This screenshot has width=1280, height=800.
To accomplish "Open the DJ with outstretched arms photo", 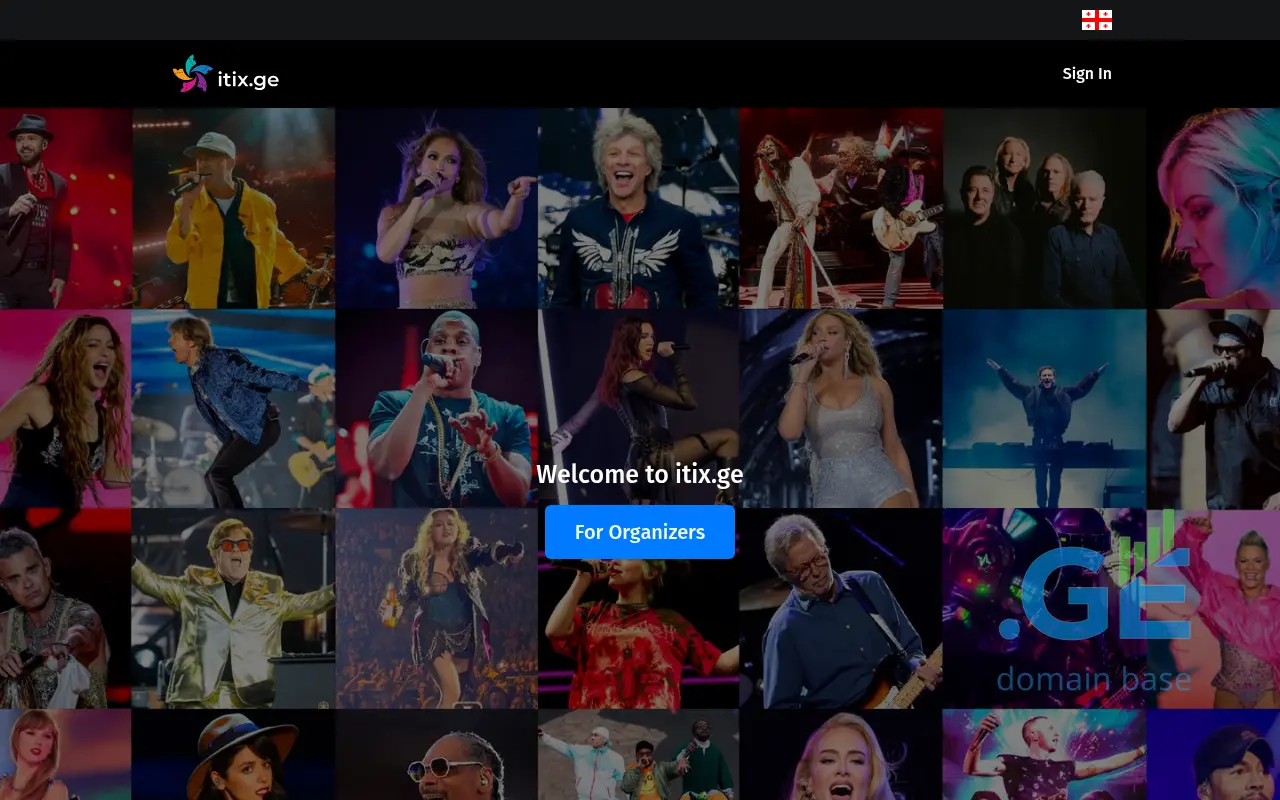I will coord(1044,408).
